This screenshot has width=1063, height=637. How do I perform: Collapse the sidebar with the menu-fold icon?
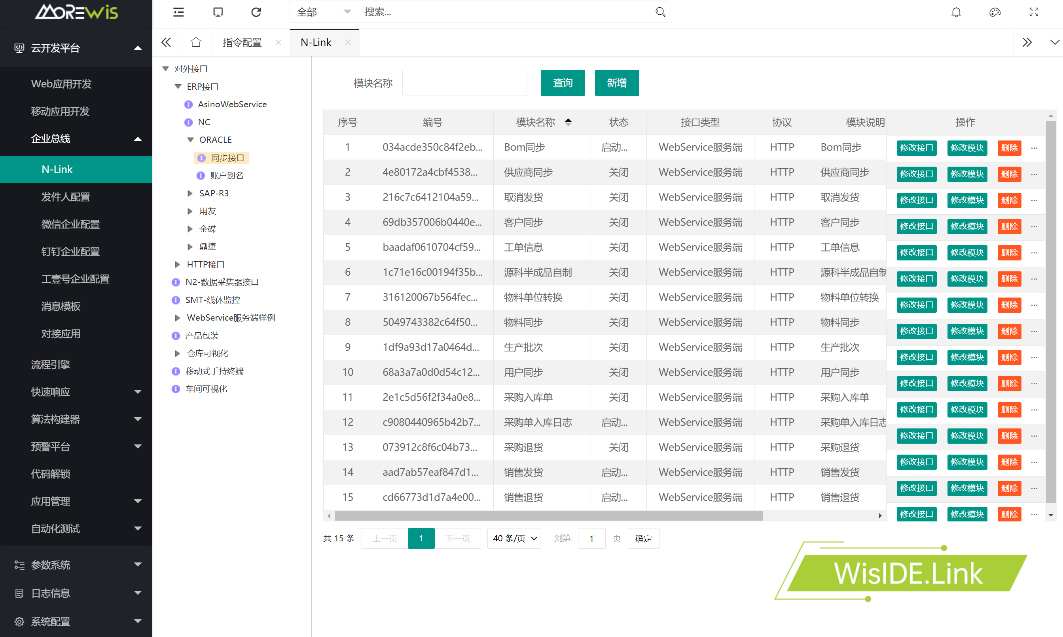178,12
